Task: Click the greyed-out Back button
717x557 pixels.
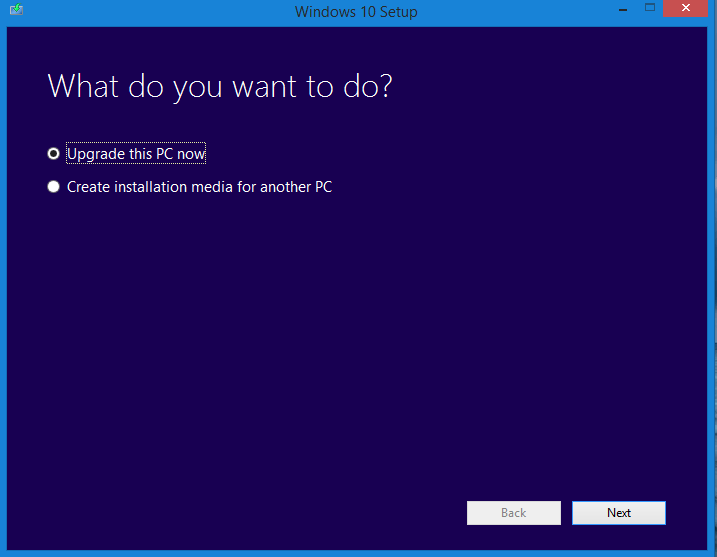Action: click(514, 513)
